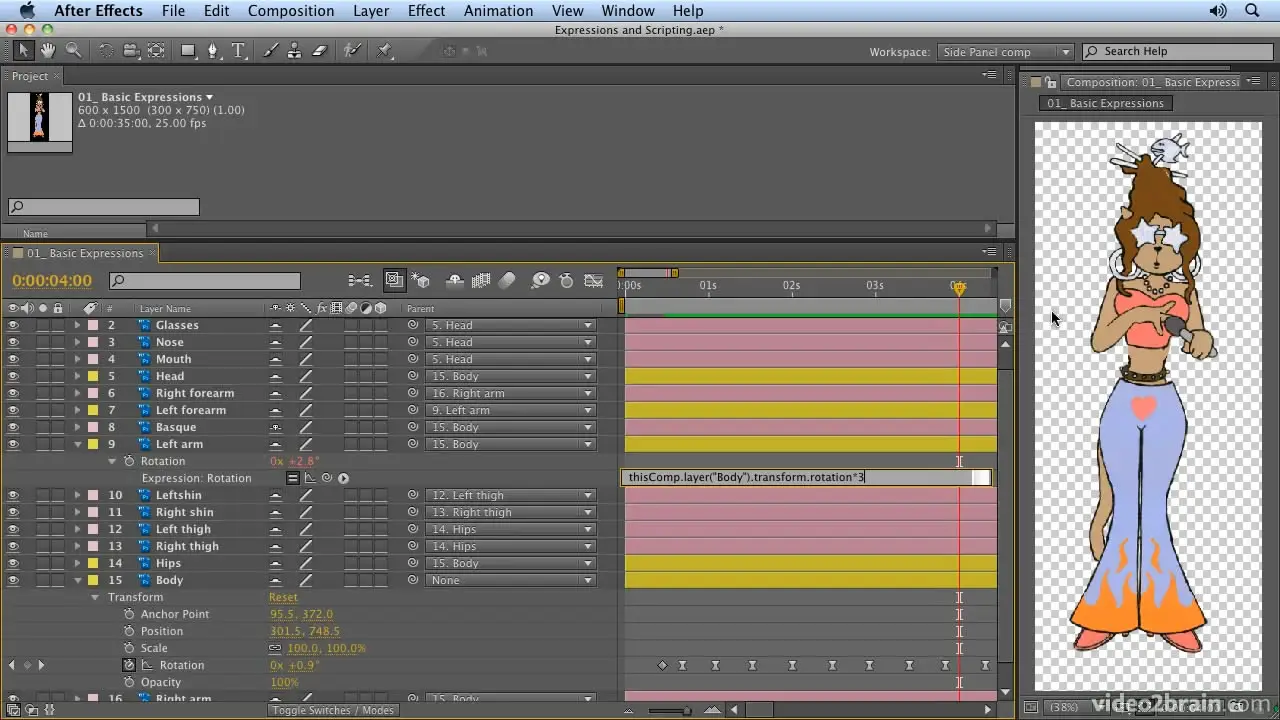
Task: Toggle visibility of Hips layer
Action: (13, 563)
